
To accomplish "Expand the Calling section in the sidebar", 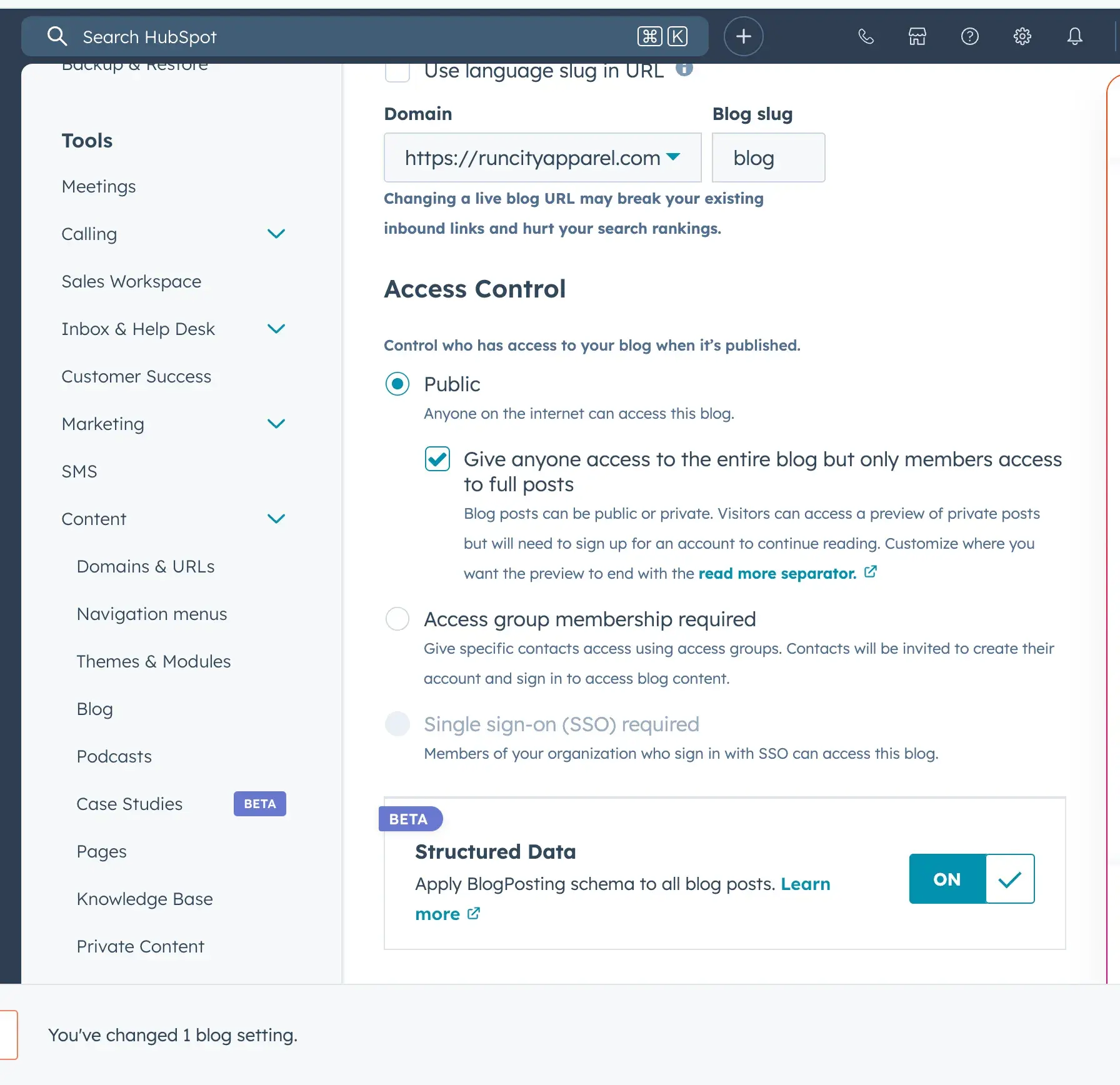I will click(x=276, y=234).
